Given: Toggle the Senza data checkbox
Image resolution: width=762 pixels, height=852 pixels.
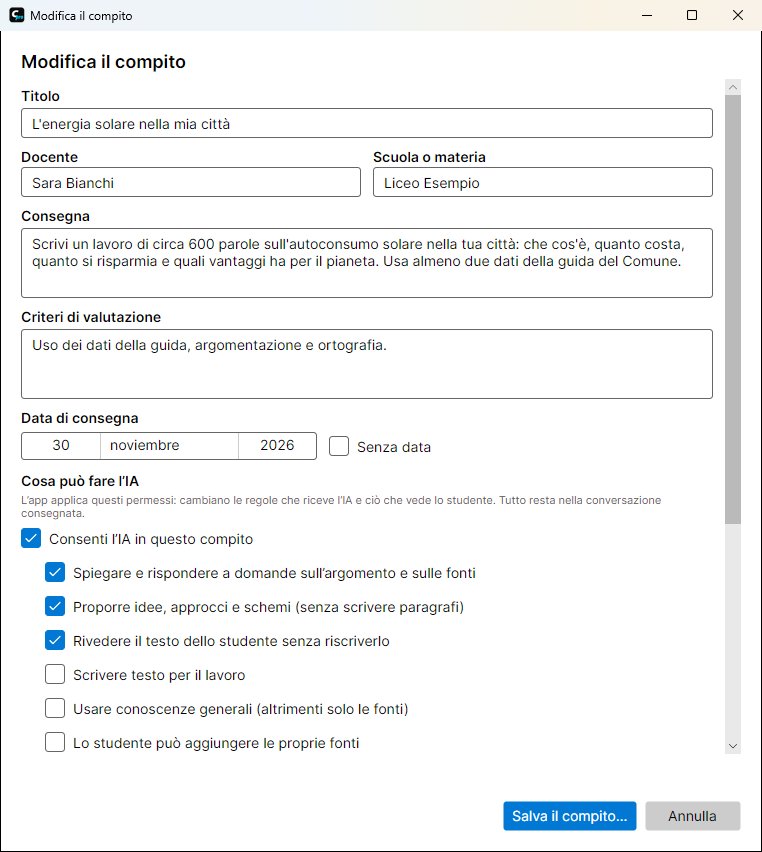Looking at the screenshot, I should (x=339, y=446).
